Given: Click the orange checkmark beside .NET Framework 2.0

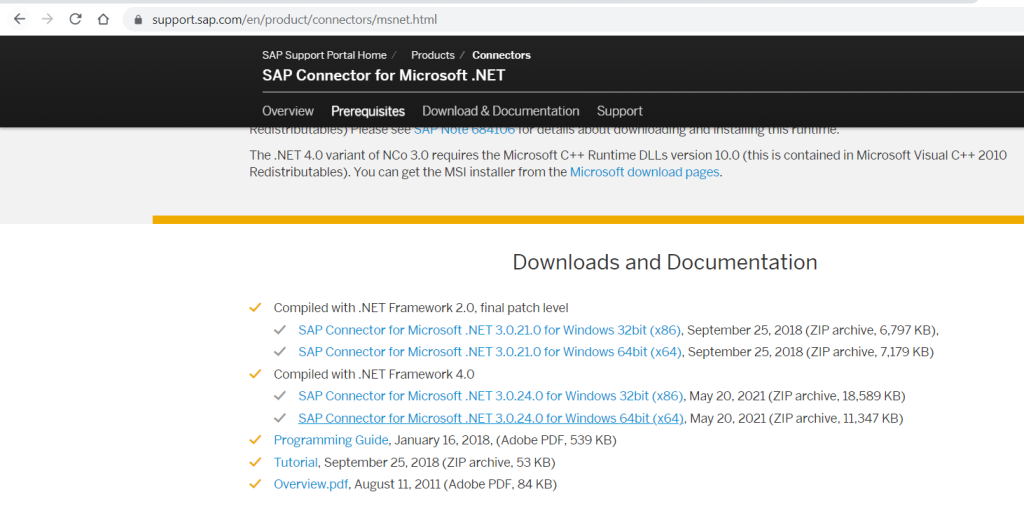Looking at the screenshot, I should [255, 307].
